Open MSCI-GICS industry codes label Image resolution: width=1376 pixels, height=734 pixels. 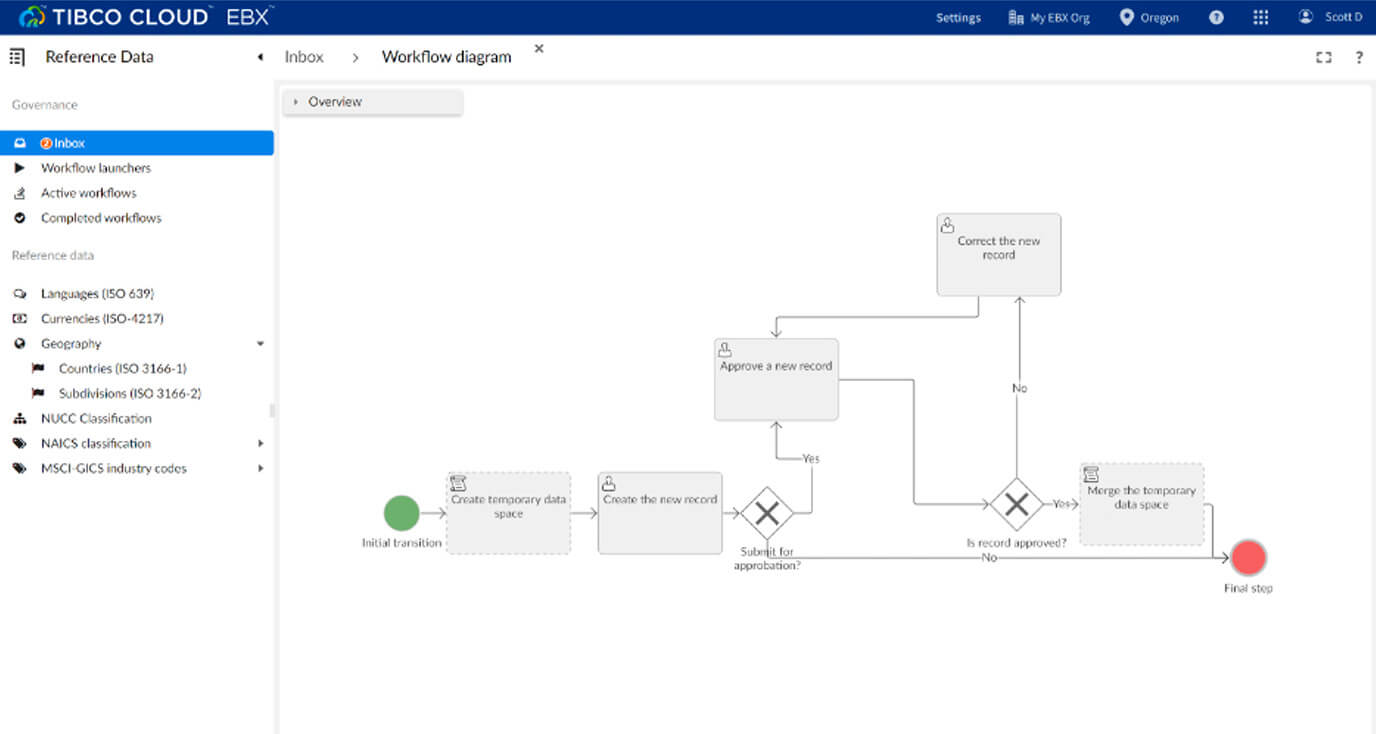pyautogui.click(x=114, y=469)
